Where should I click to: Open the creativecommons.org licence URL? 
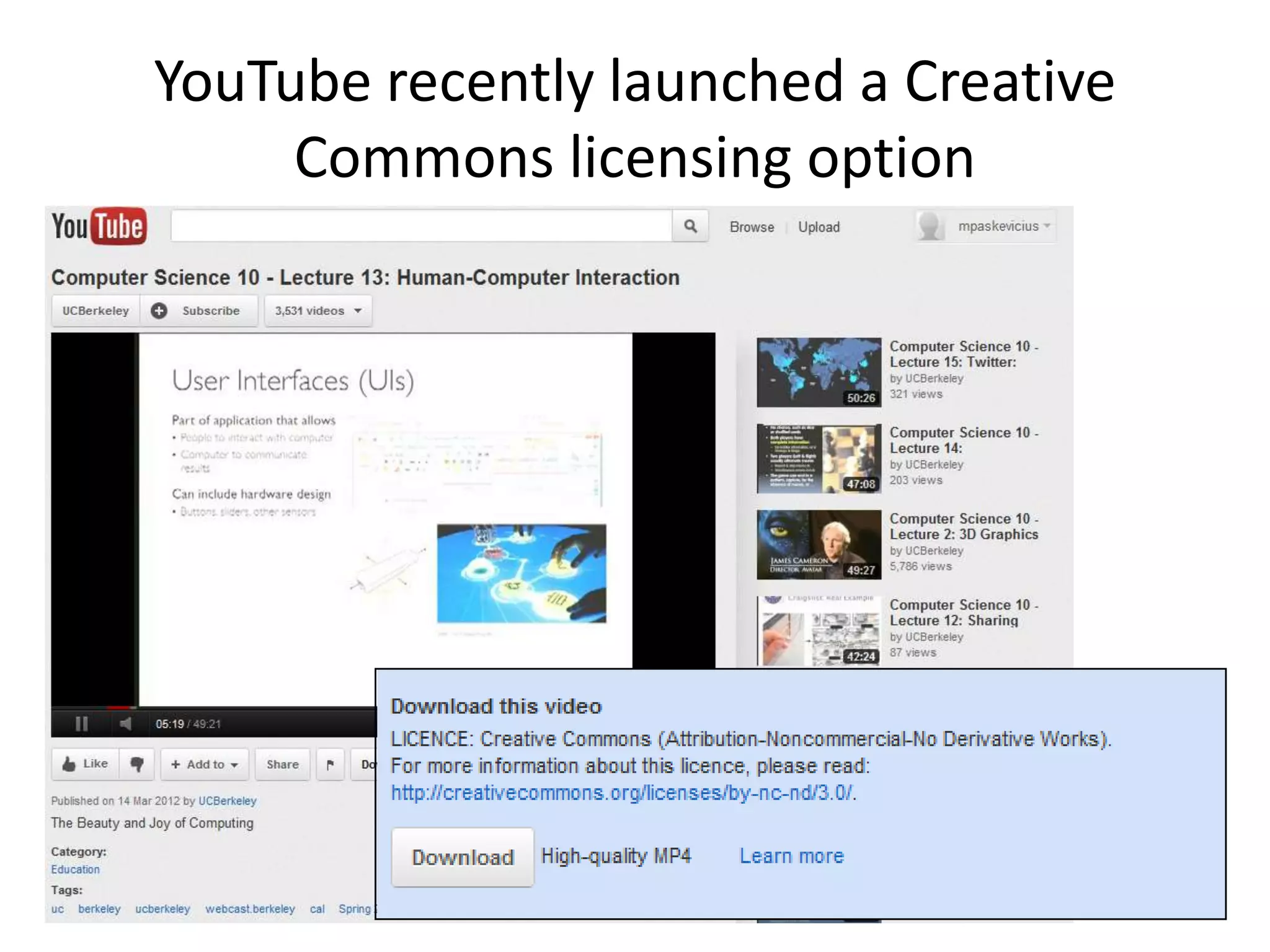pyautogui.click(x=622, y=793)
